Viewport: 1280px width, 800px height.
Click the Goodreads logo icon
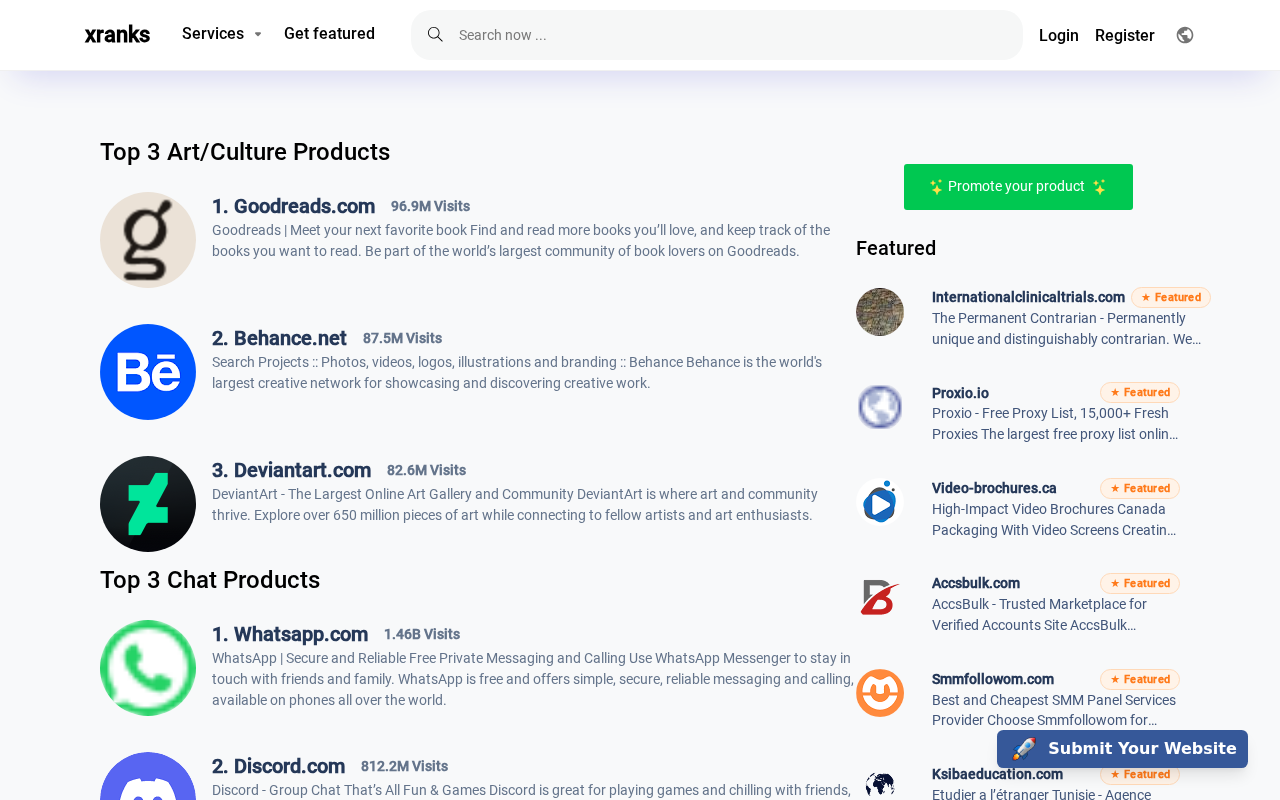click(x=148, y=240)
